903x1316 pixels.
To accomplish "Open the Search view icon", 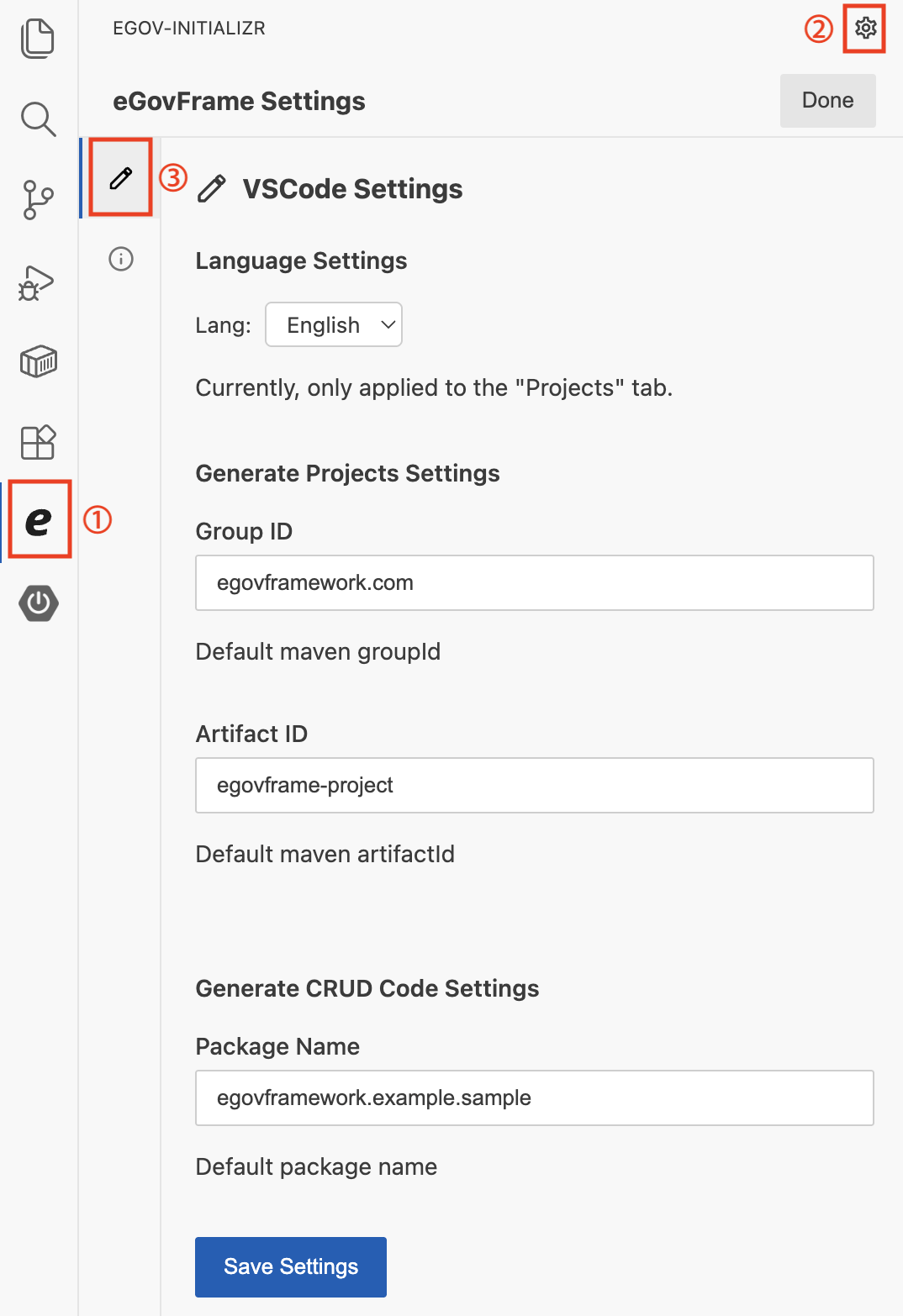I will click(38, 119).
